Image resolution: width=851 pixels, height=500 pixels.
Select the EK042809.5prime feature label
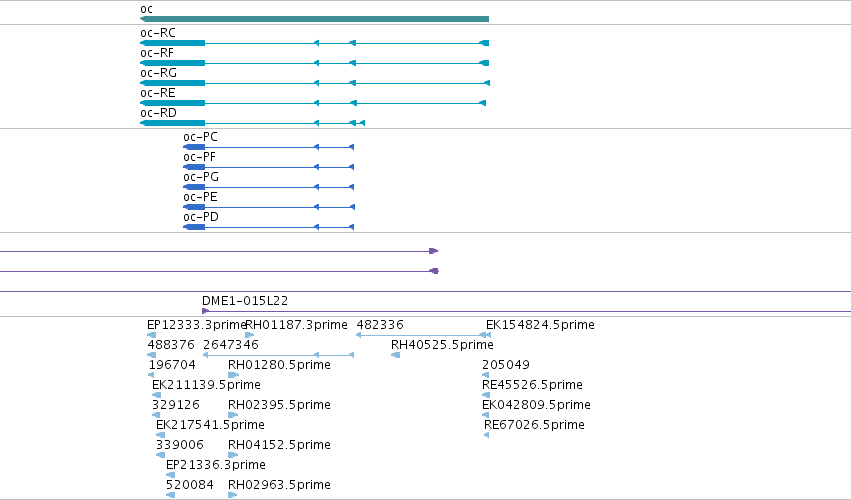(536, 406)
